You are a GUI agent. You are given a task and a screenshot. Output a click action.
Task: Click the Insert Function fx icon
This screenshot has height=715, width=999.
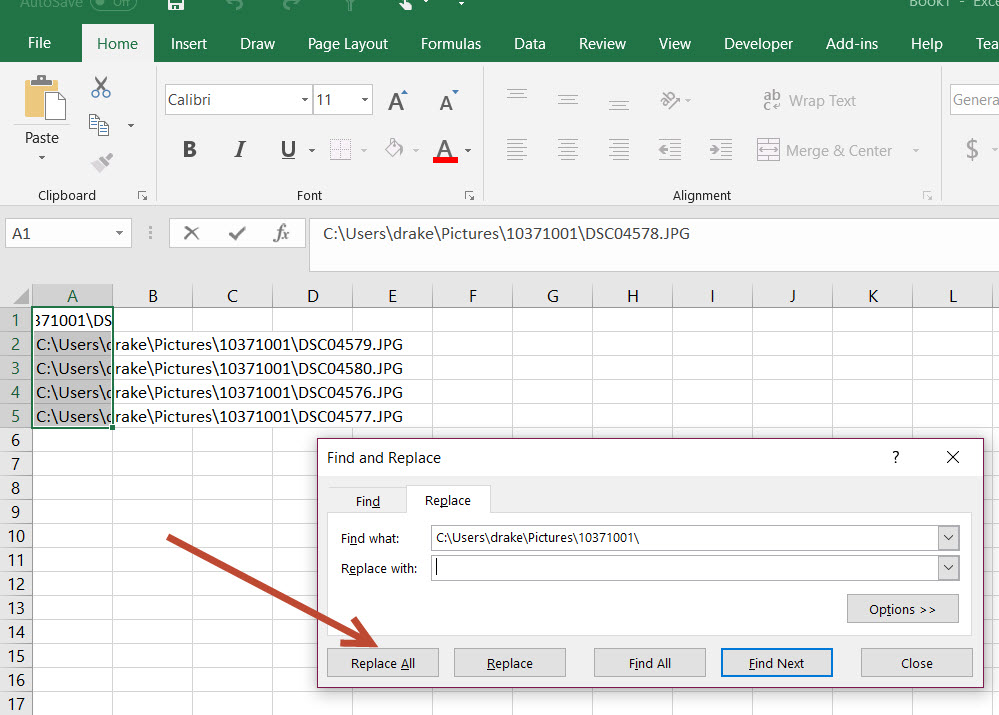pyautogui.click(x=281, y=233)
